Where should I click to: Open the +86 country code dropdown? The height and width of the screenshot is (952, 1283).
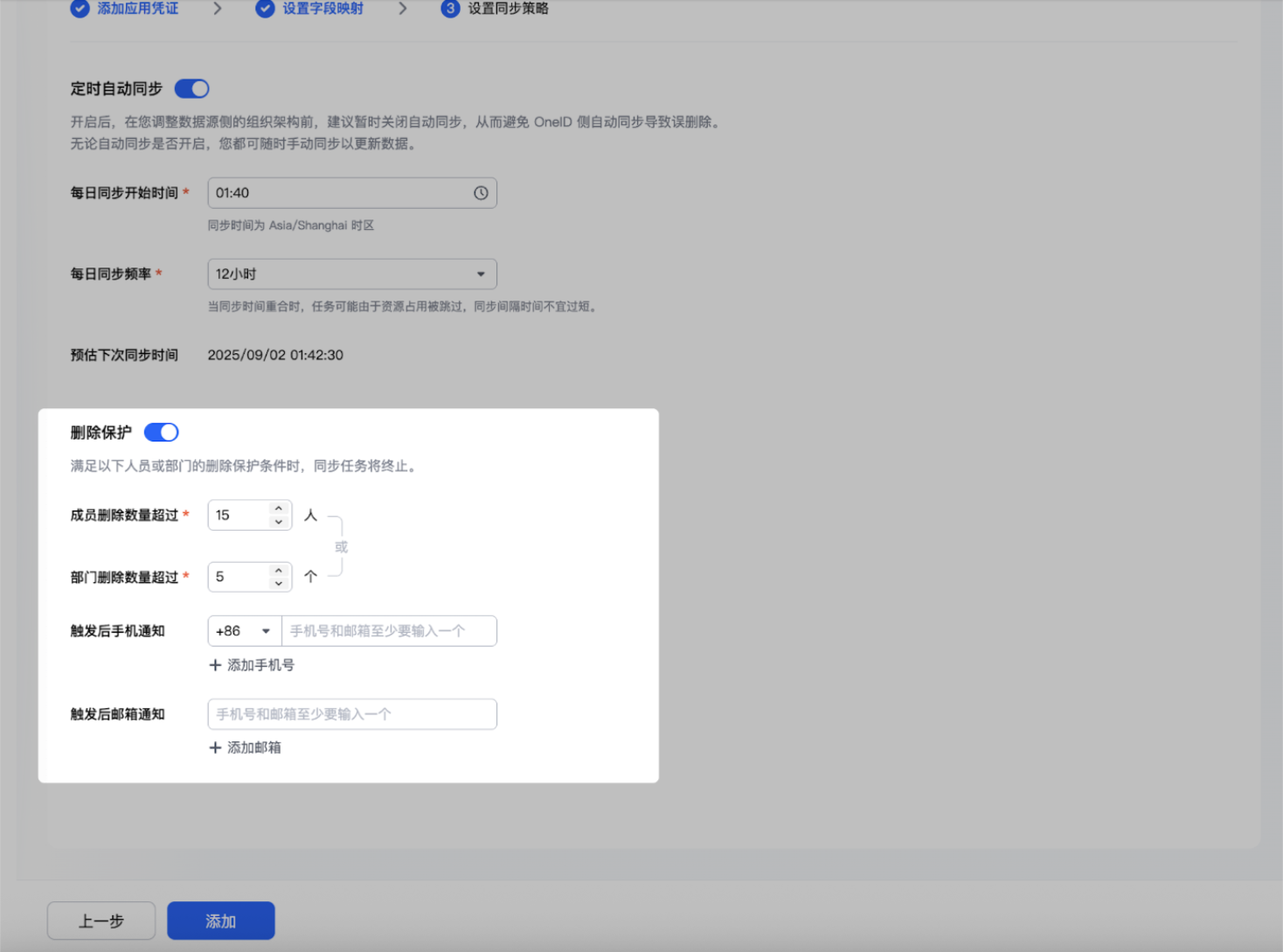[x=245, y=631]
